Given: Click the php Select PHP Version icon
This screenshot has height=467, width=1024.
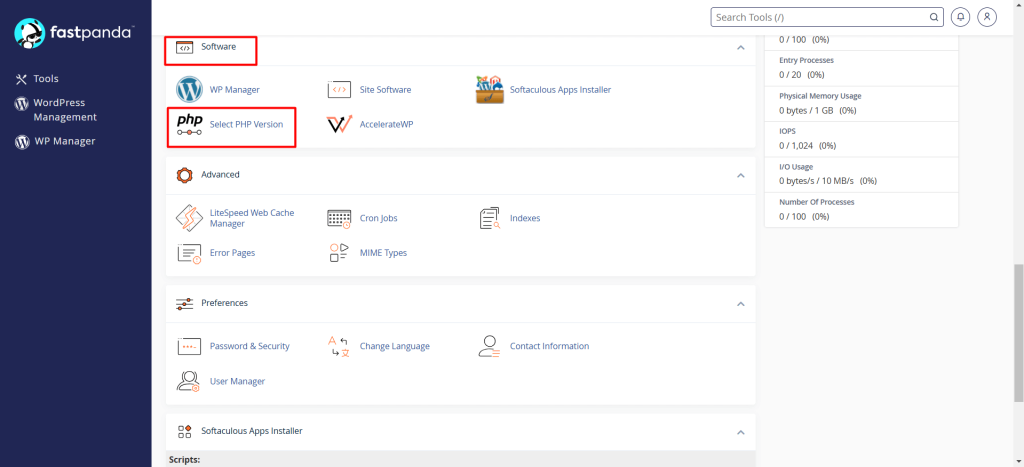Looking at the screenshot, I should point(189,124).
